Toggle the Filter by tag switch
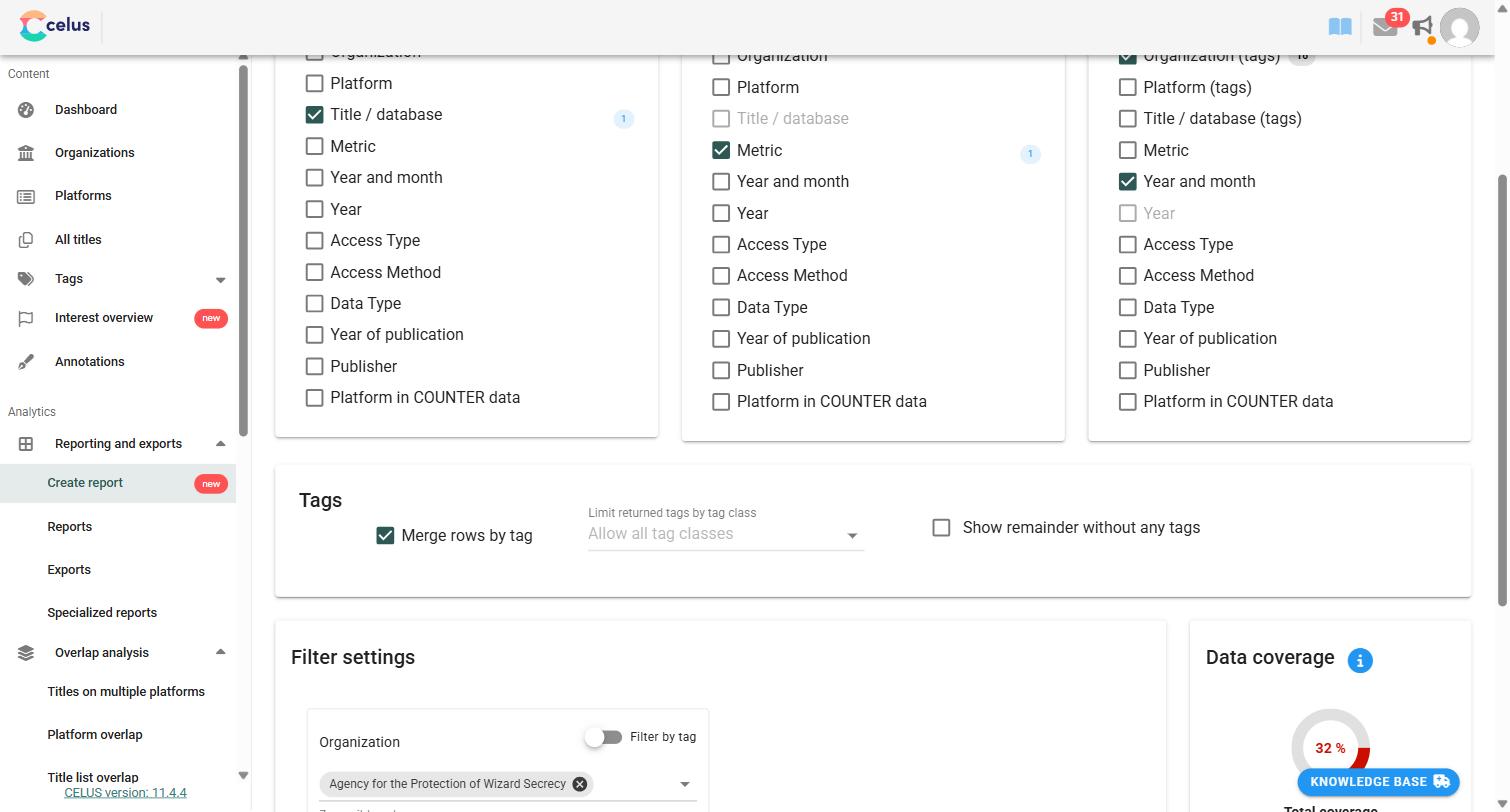Image resolution: width=1510 pixels, height=812 pixels. pos(604,737)
